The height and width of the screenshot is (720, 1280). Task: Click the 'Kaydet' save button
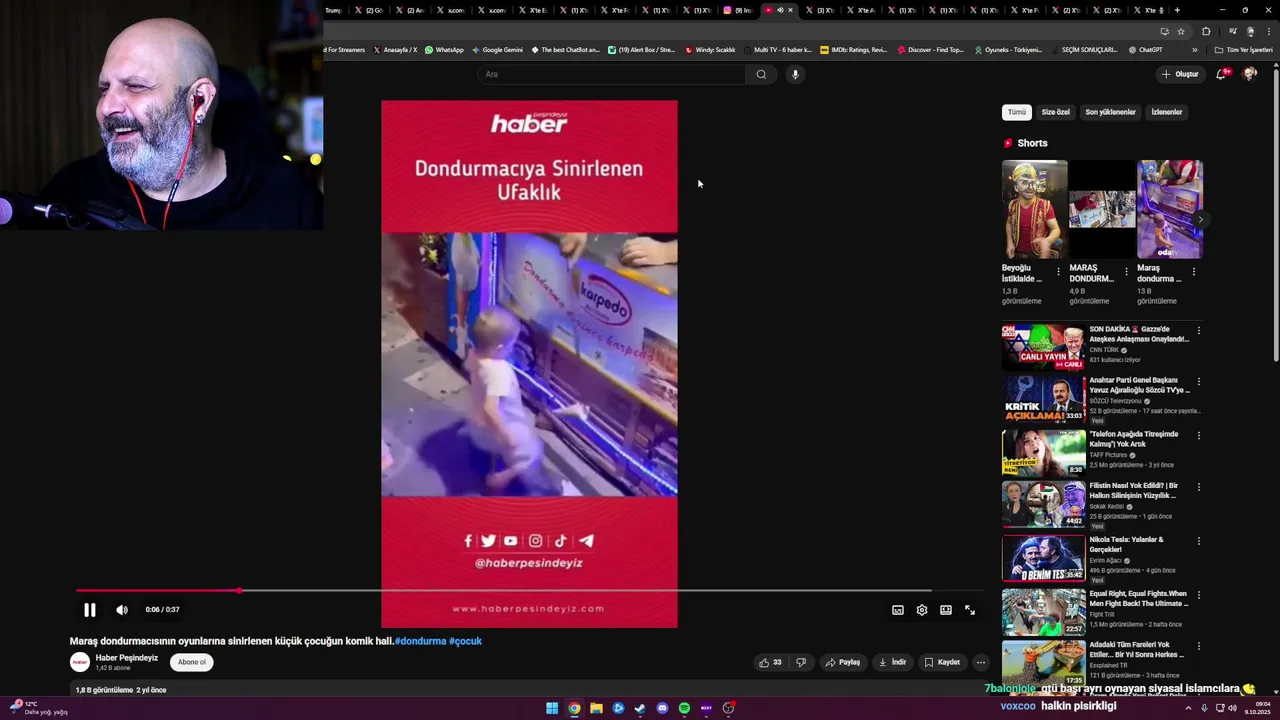pos(942,662)
